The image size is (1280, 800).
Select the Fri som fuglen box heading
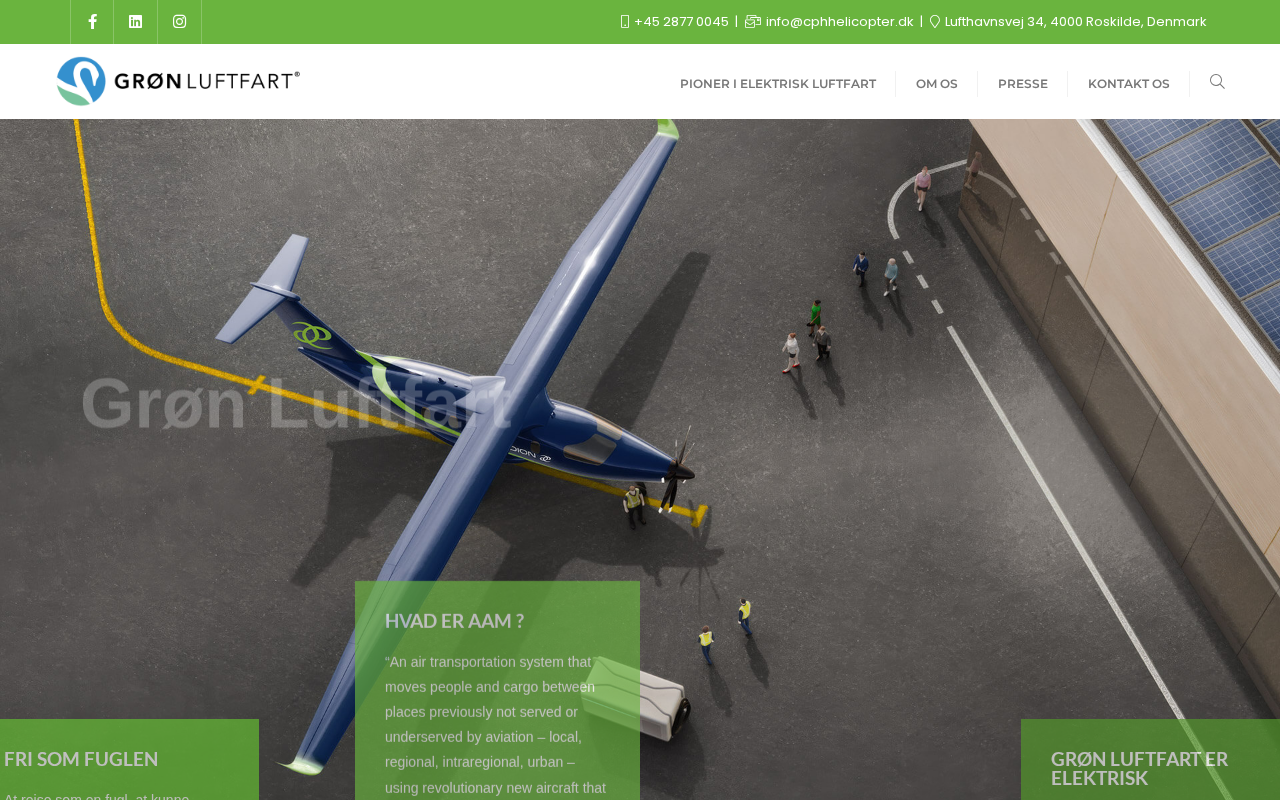(x=81, y=759)
